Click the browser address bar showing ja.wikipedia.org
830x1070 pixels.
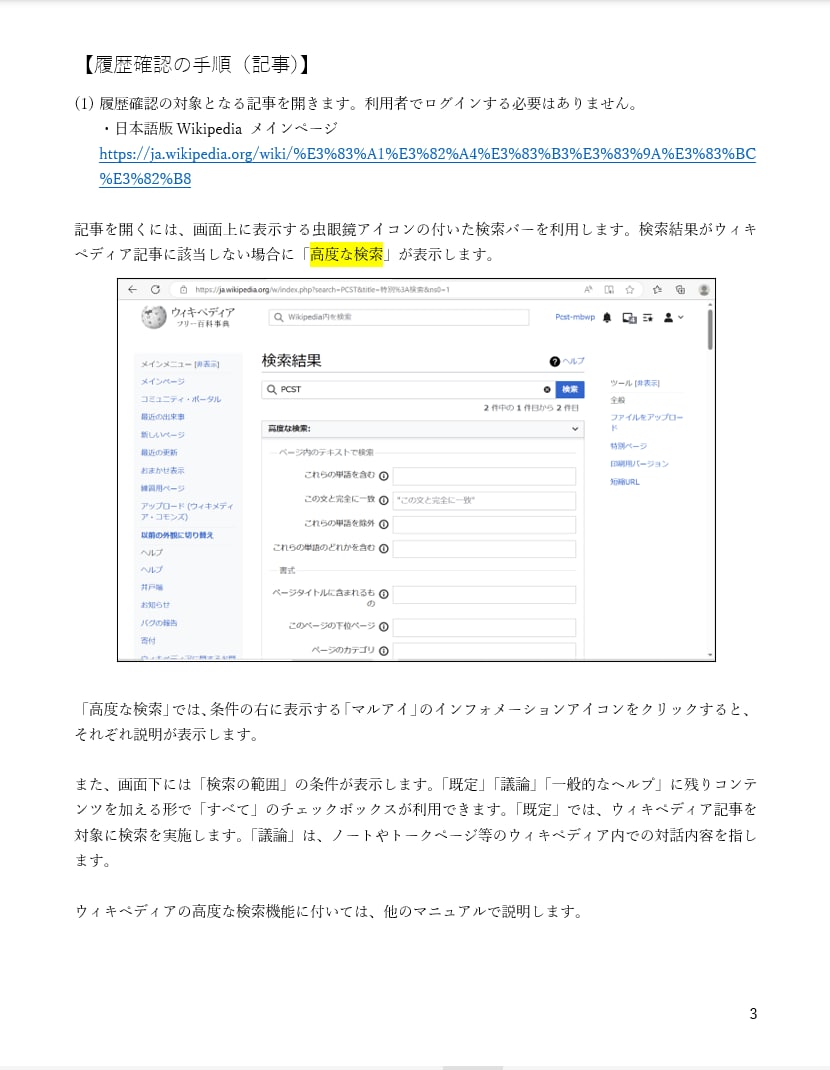pyautogui.click(x=375, y=289)
